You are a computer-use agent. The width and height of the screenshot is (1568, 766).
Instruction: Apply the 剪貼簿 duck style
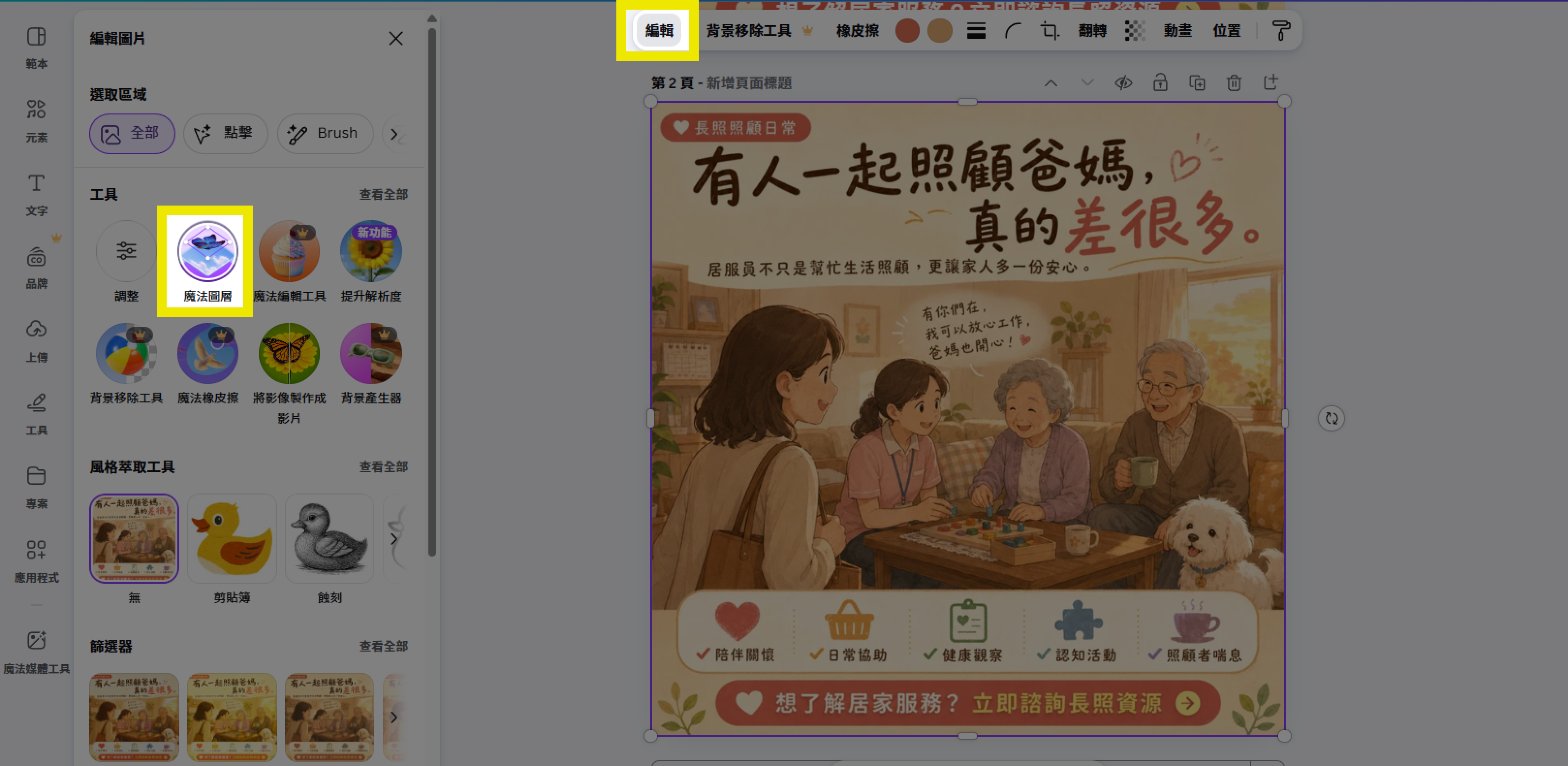(x=232, y=538)
